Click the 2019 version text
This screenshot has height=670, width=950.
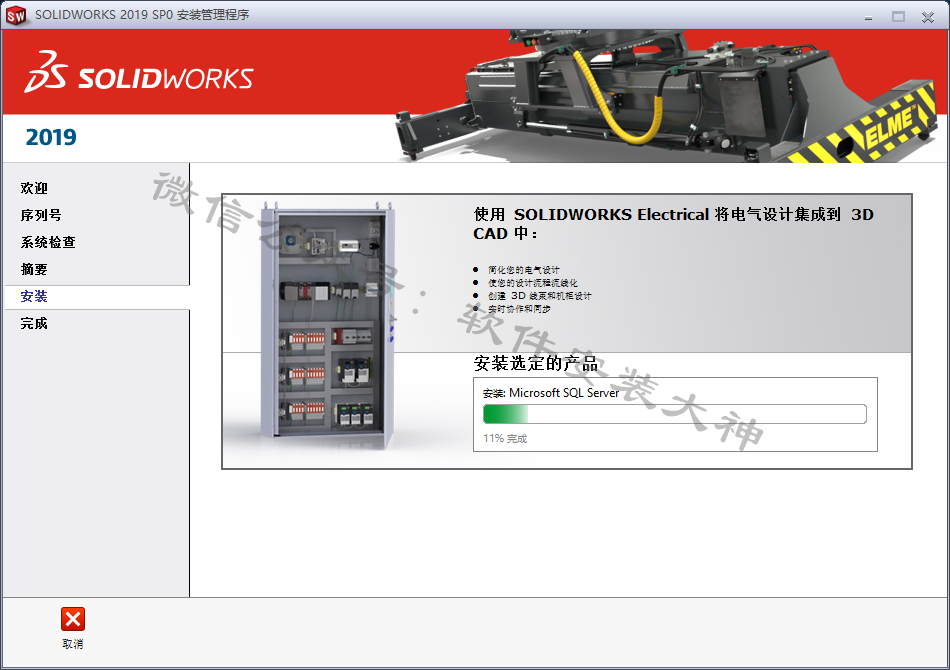click(x=51, y=137)
